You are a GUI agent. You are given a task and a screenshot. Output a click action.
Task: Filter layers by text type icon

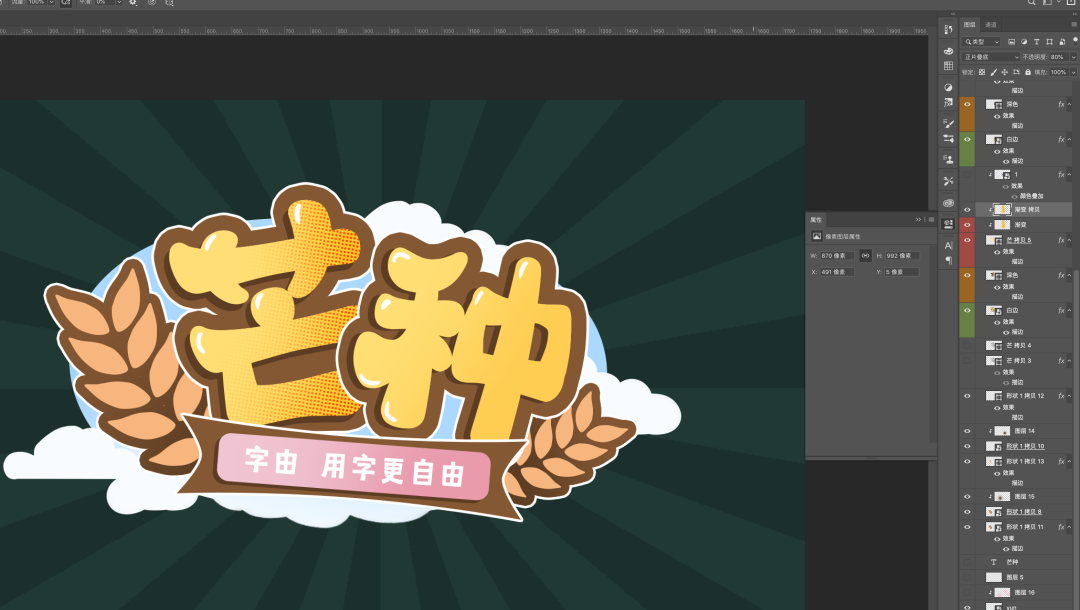(1036, 42)
